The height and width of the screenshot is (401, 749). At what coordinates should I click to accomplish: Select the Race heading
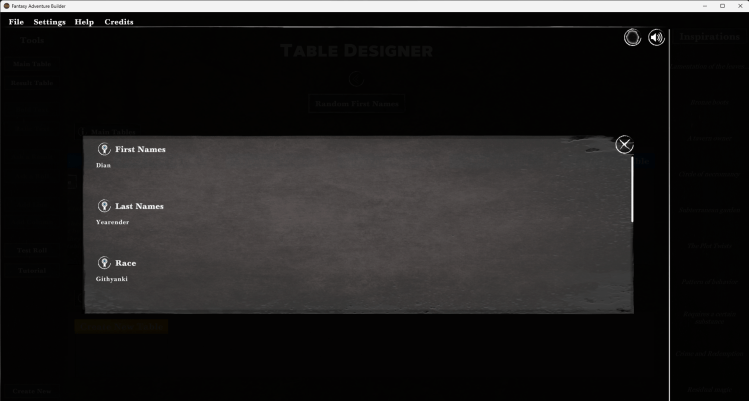[x=126, y=263]
